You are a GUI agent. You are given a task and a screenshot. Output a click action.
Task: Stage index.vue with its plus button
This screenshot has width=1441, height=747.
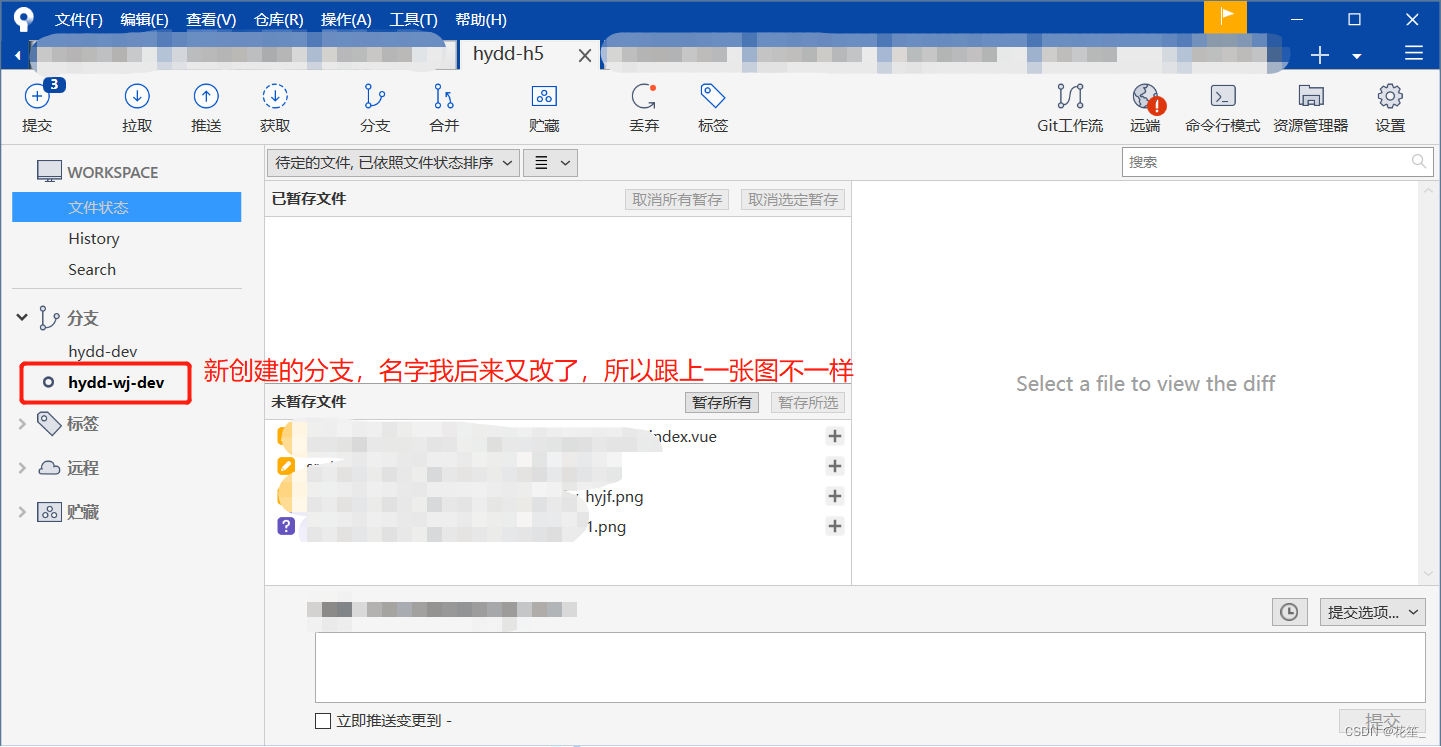click(835, 436)
